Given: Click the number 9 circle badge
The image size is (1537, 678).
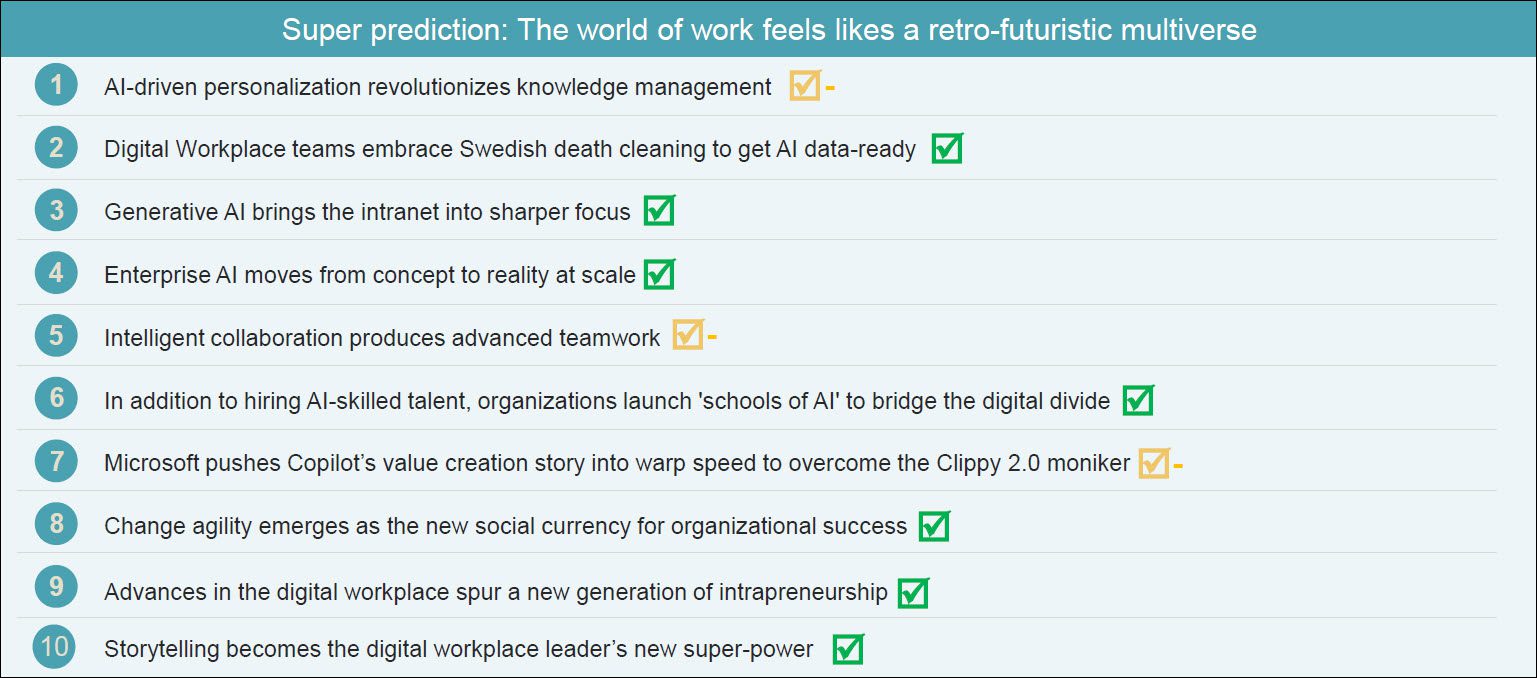Looking at the screenshot, I should coord(56,587).
